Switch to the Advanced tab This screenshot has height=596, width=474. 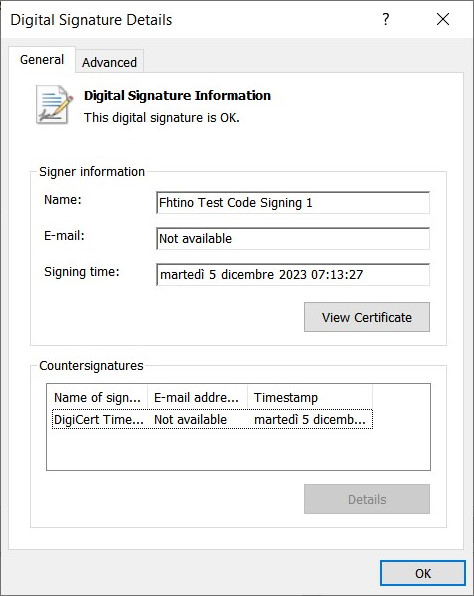[109, 62]
